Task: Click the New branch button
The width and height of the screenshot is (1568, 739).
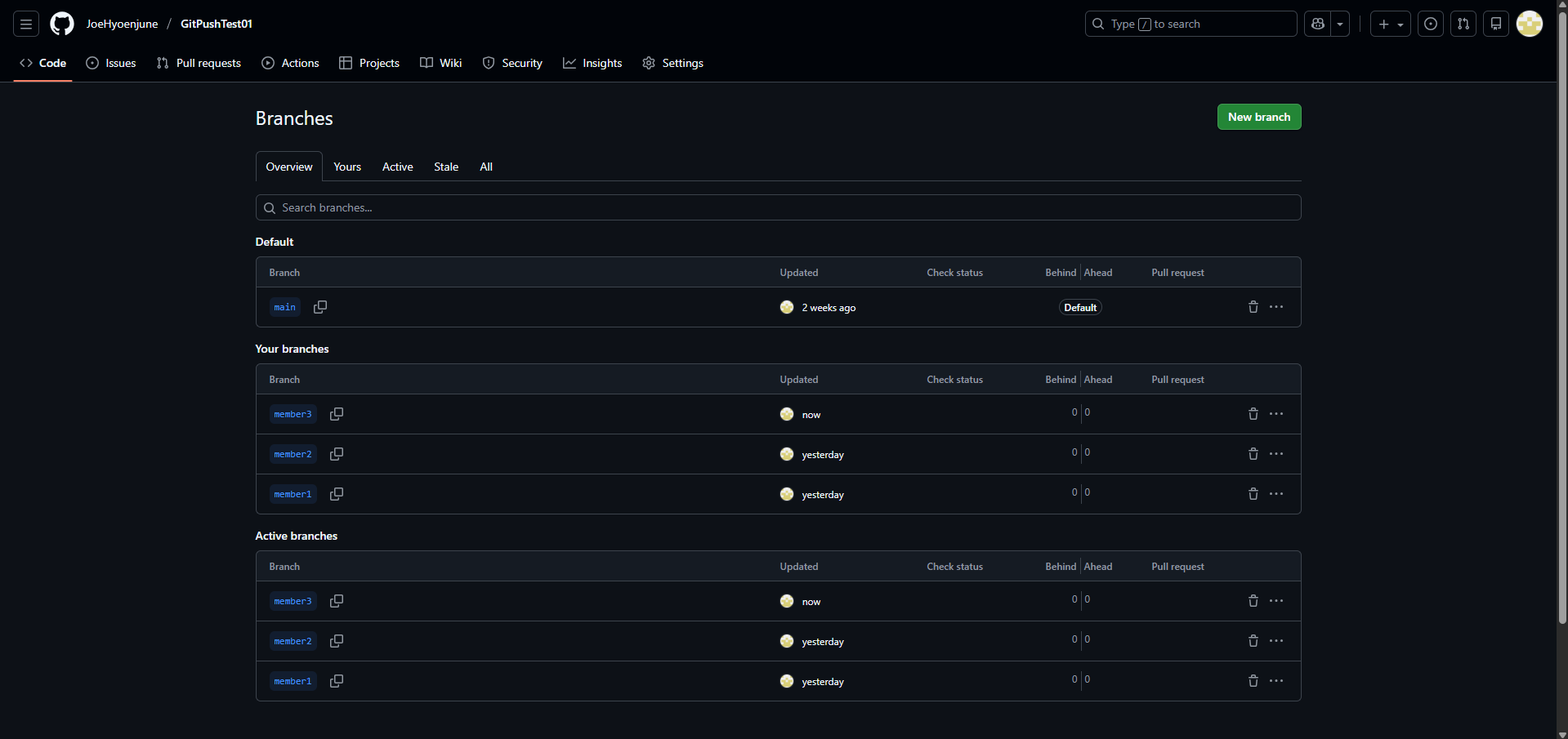Action: click(1259, 117)
